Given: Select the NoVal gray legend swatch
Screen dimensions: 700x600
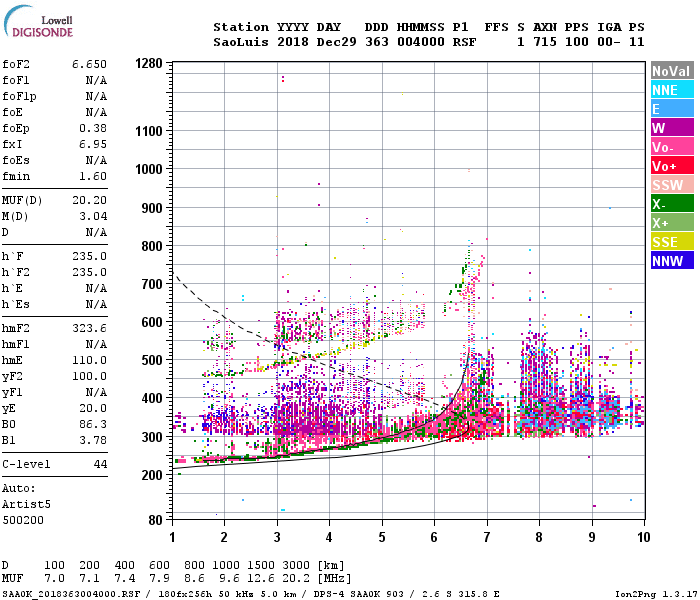Looking at the screenshot, I should tap(672, 71).
